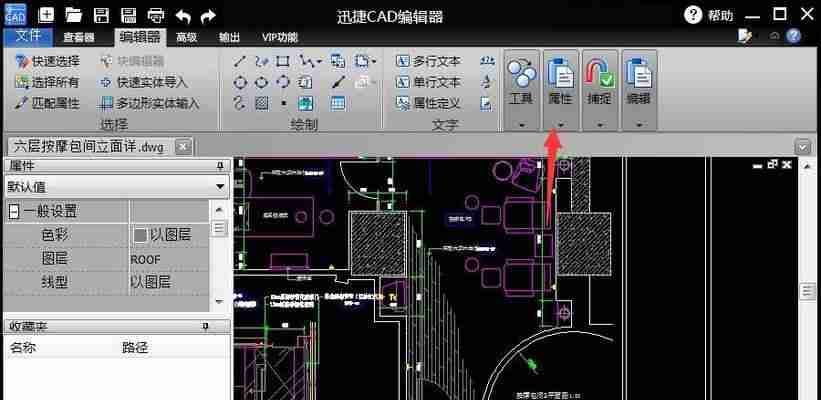Screen dimensions: 821x400
Task: Click the 路径 column header
Action: pyautogui.click(x=136, y=347)
